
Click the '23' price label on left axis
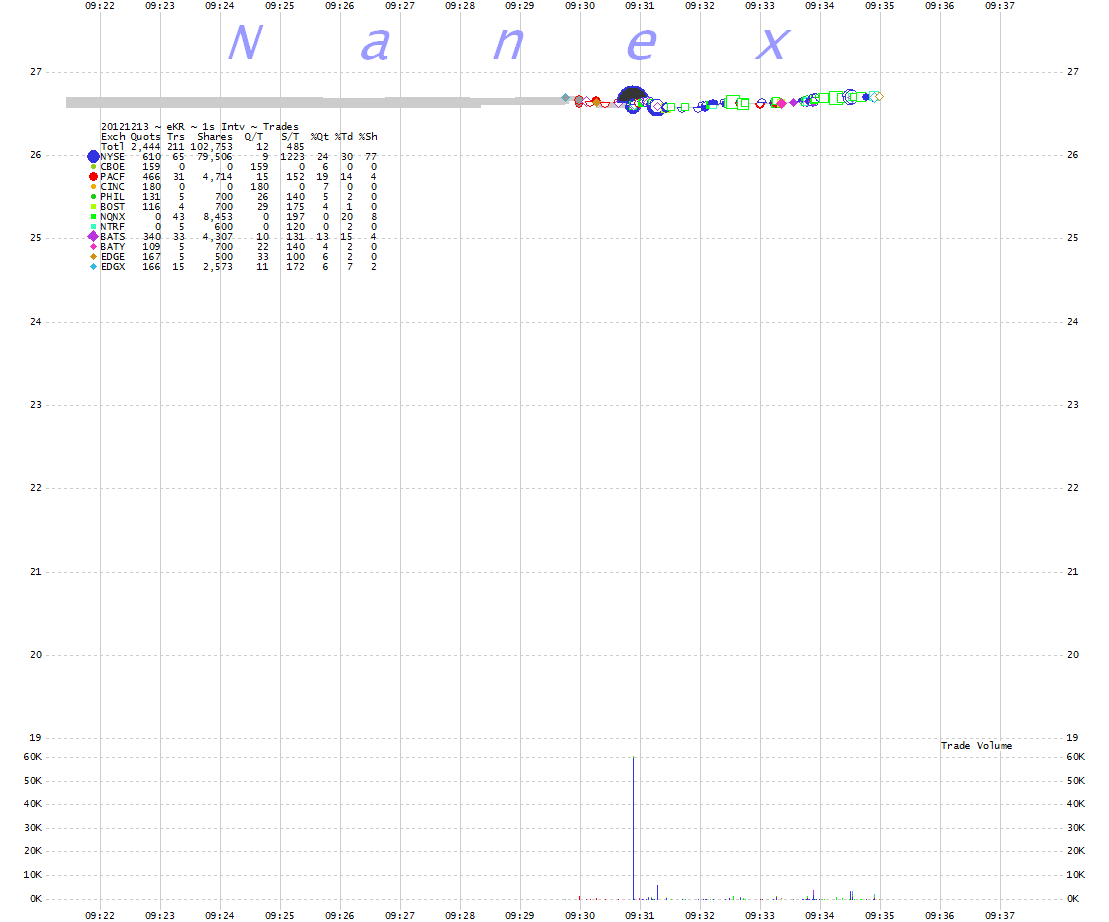[36, 404]
